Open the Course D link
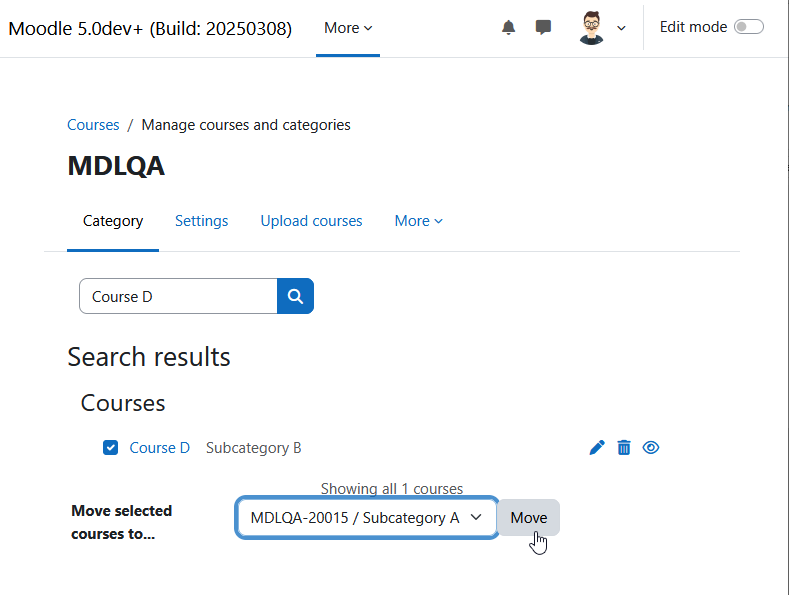This screenshot has width=789, height=595. click(160, 448)
